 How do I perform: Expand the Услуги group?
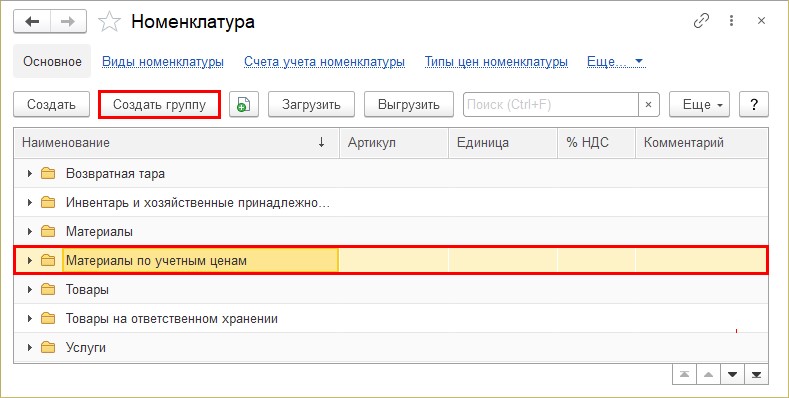click(30, 347)
